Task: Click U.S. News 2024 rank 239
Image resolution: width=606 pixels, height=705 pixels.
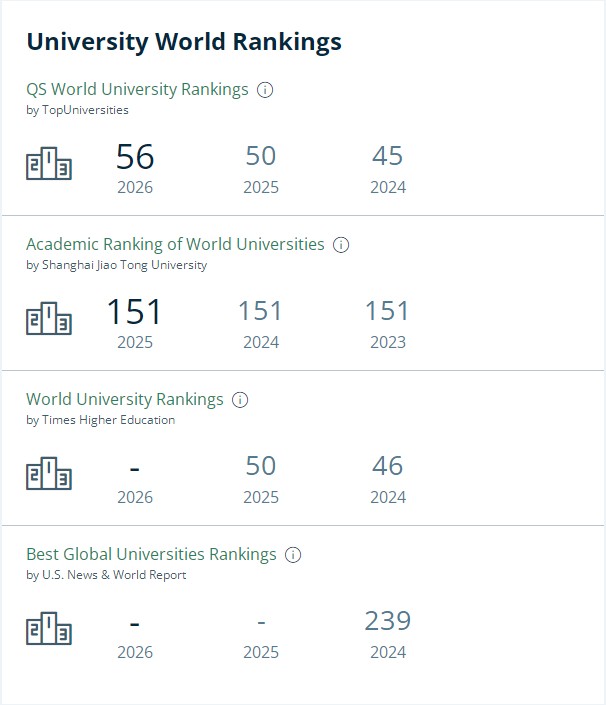Action: [387, 621]
